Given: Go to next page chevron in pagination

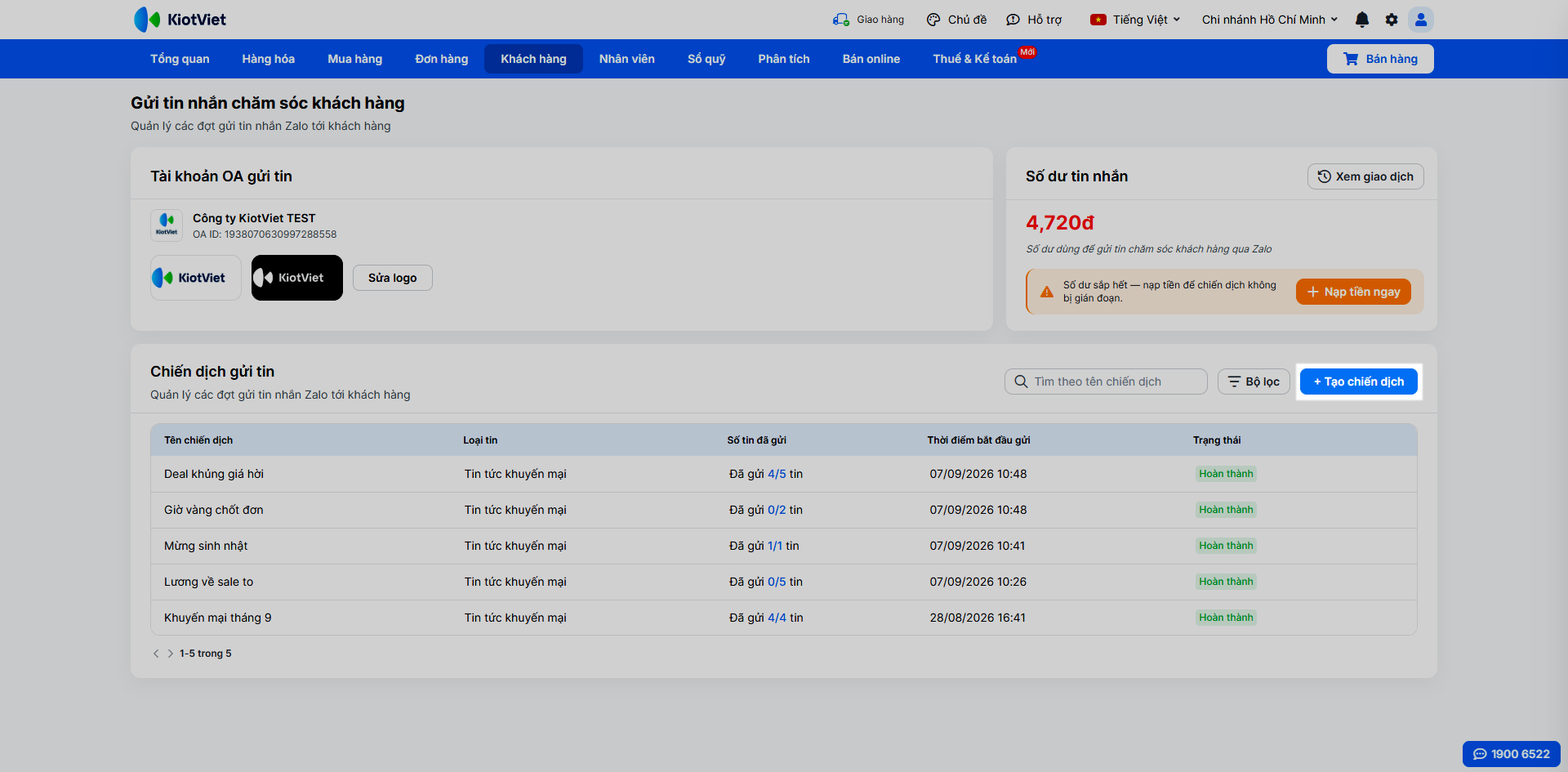Looking at the screenshot, I should (170, 654).
